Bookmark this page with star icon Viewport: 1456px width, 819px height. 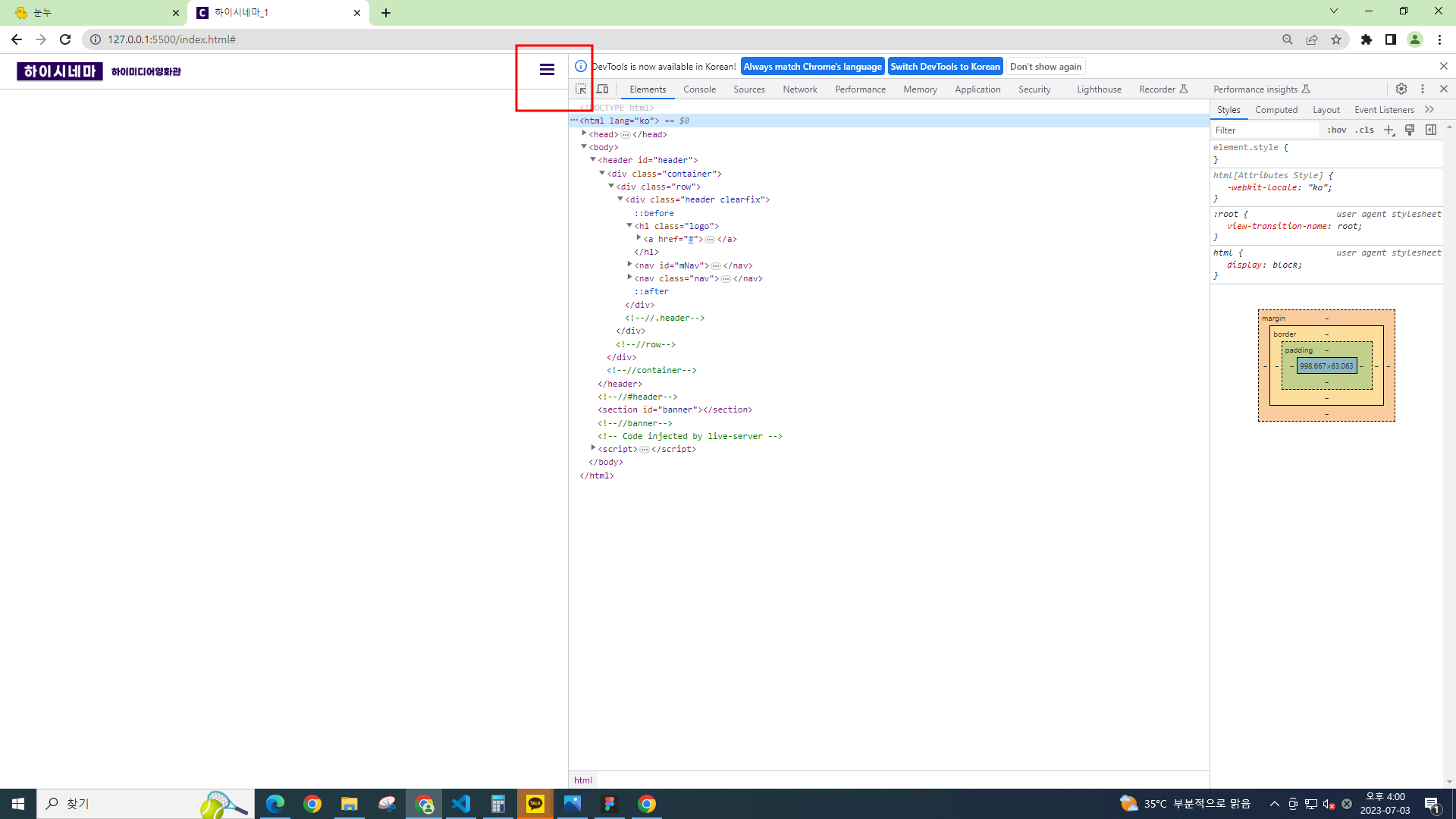click(1336, 39)
